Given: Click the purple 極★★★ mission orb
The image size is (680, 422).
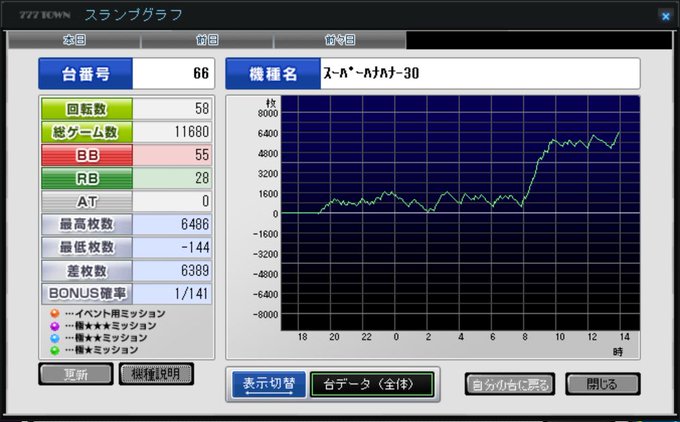Looking at the screenshot, I should tap(55, 325).
